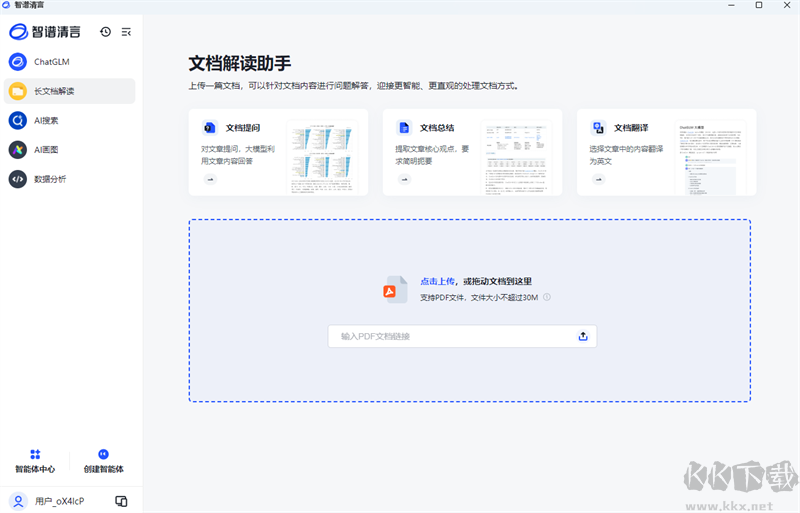The image size is (800, 513).
Task: Click the 文档提问 preview thumbnail
Action: (x=322, y=158)
